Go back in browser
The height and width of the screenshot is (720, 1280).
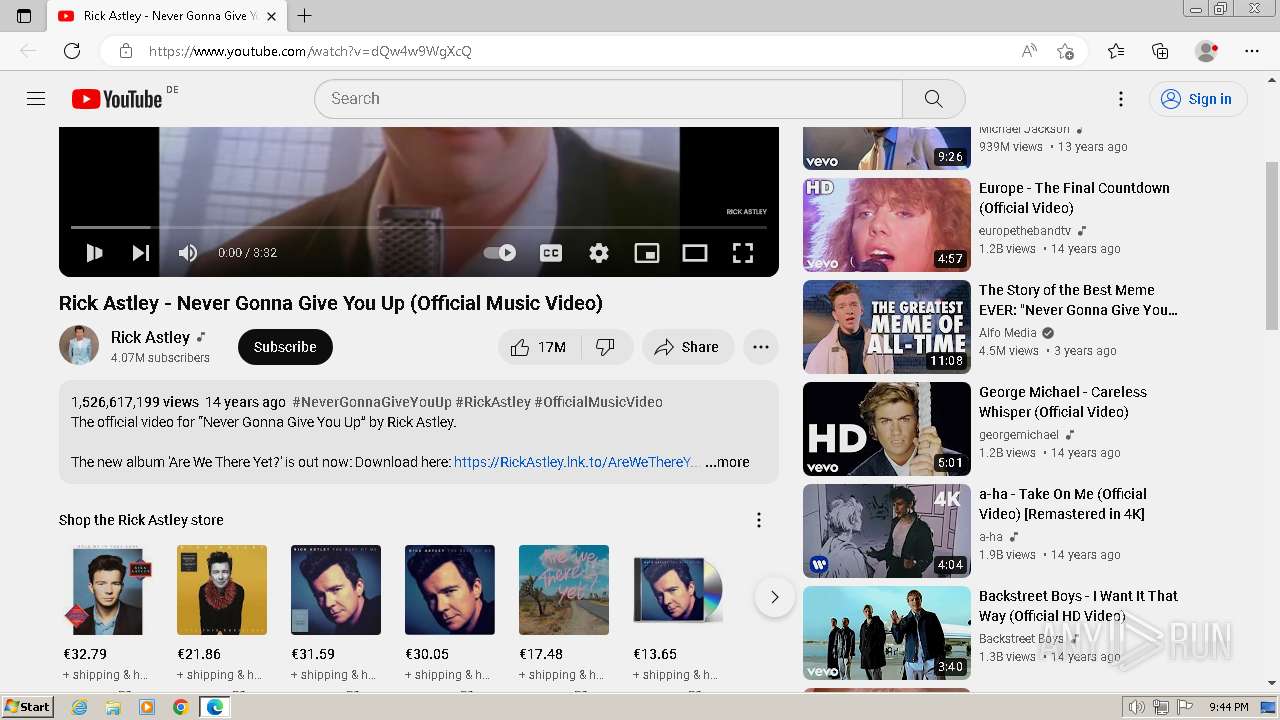click(28, 51)
